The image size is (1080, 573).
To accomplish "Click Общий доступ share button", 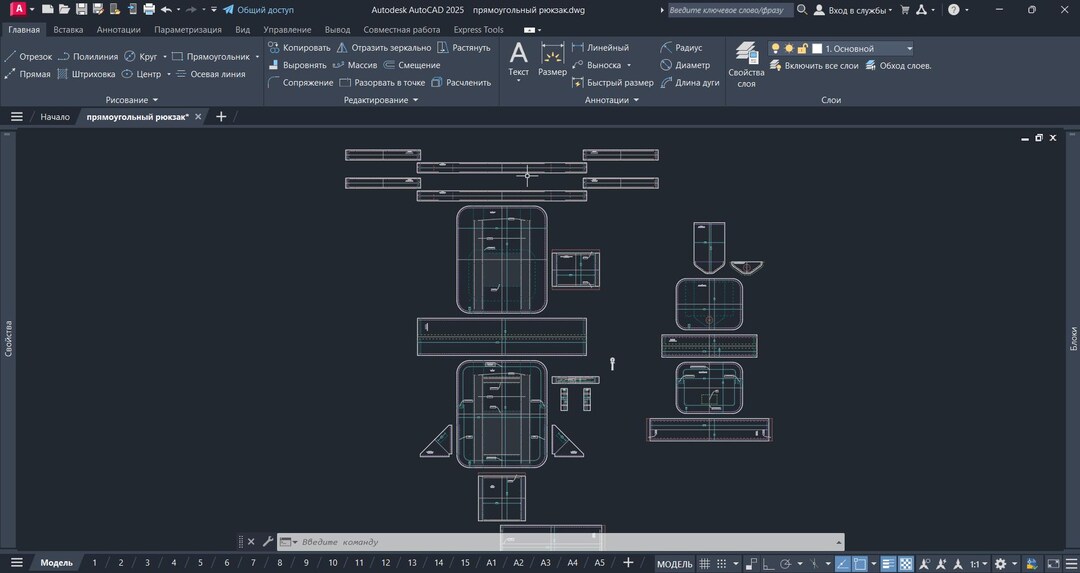I will click(x=258, y=10).
